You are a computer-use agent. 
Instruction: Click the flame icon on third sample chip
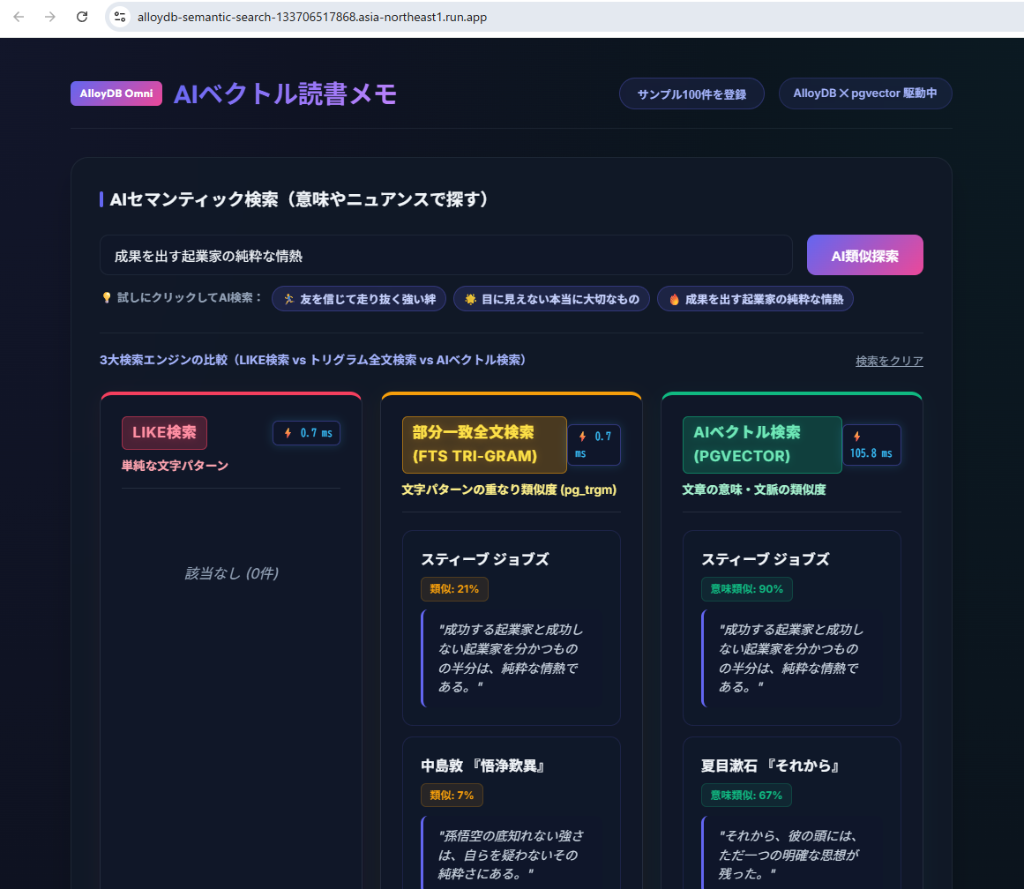(674, 299)
